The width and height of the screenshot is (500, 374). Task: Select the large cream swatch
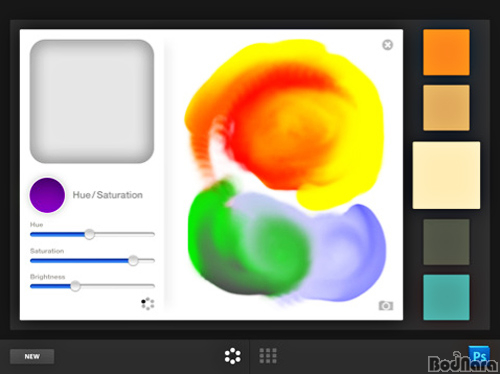point(446,175)
